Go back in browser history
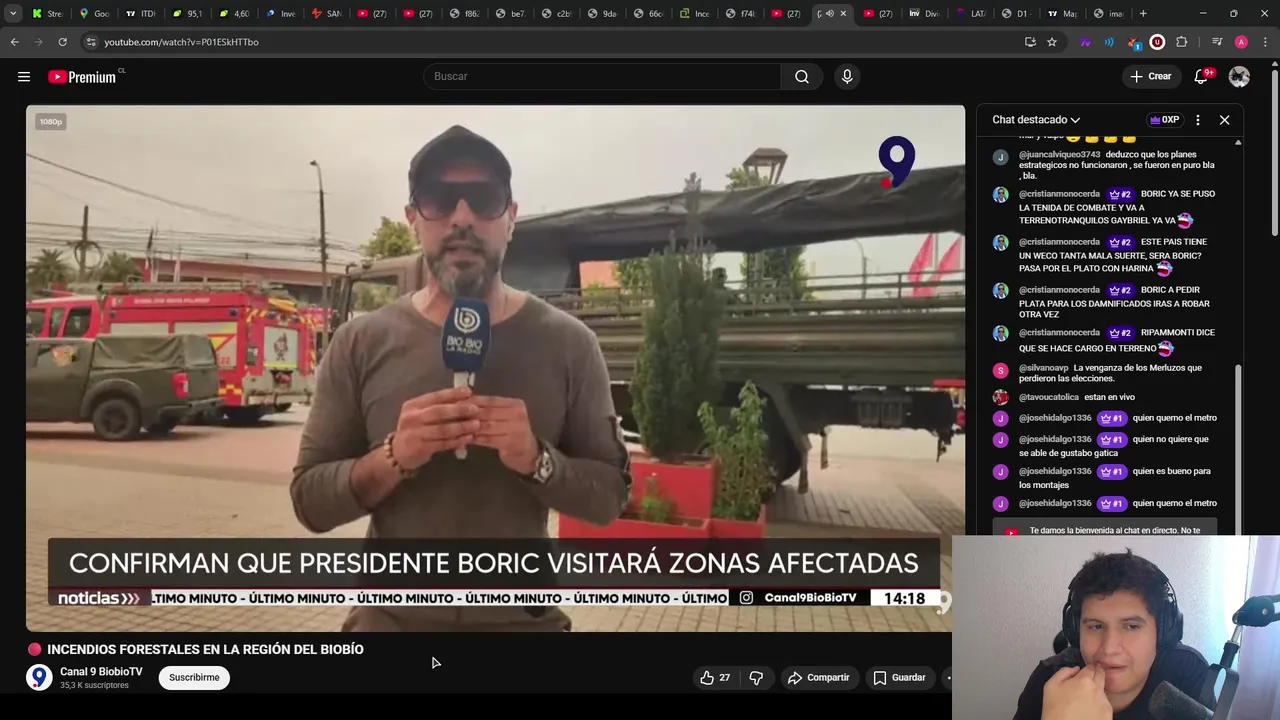Viewport: 1280px width, 720px height. click(x=14, y=42)
